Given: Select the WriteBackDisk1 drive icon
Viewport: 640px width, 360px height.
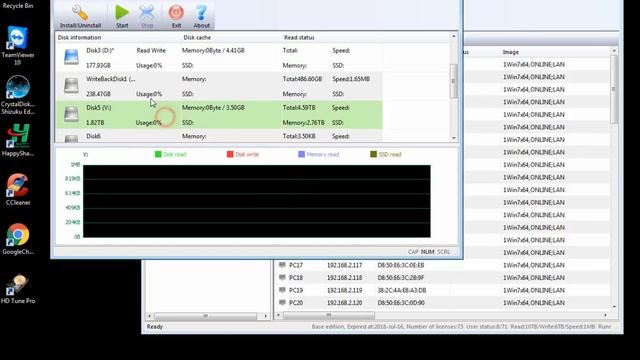Looking at the screenshot, I should point(71,85).
